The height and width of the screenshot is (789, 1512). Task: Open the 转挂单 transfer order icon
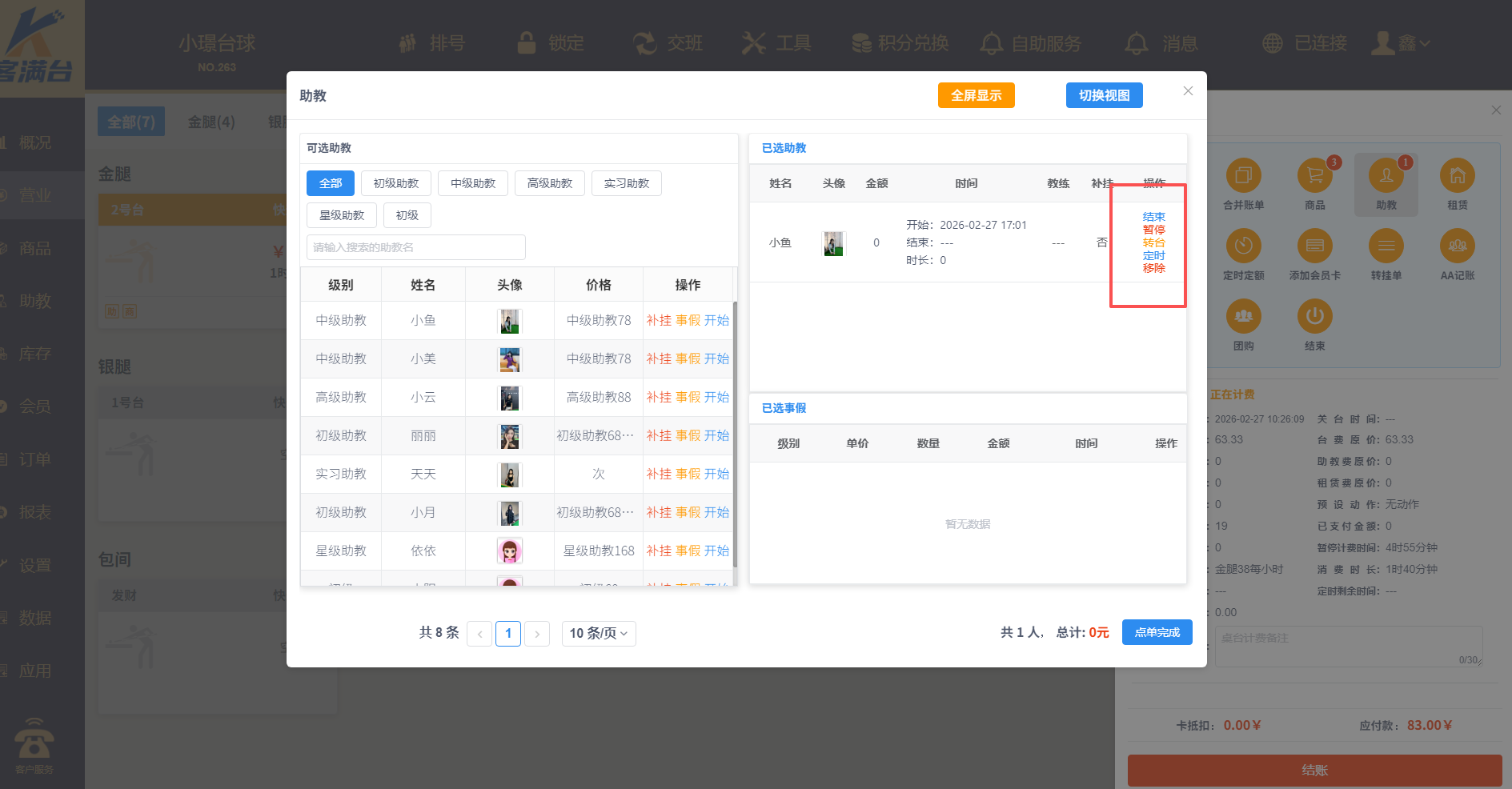click(x=1386, y=246)
